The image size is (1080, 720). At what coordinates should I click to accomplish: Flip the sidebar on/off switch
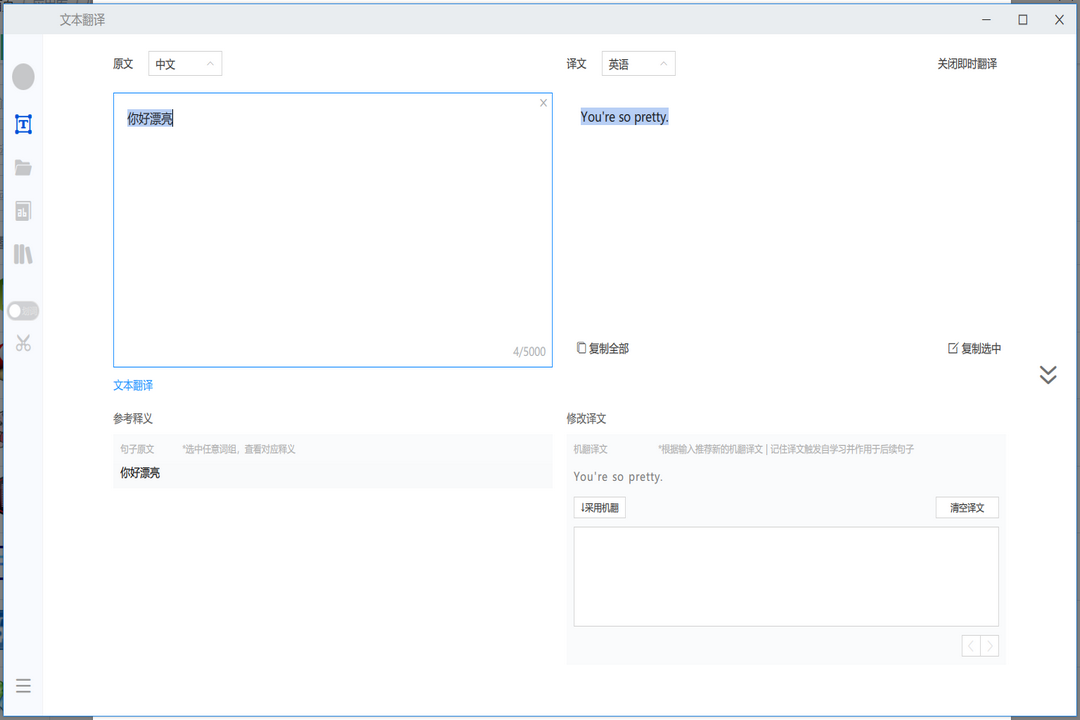[22, 310]
